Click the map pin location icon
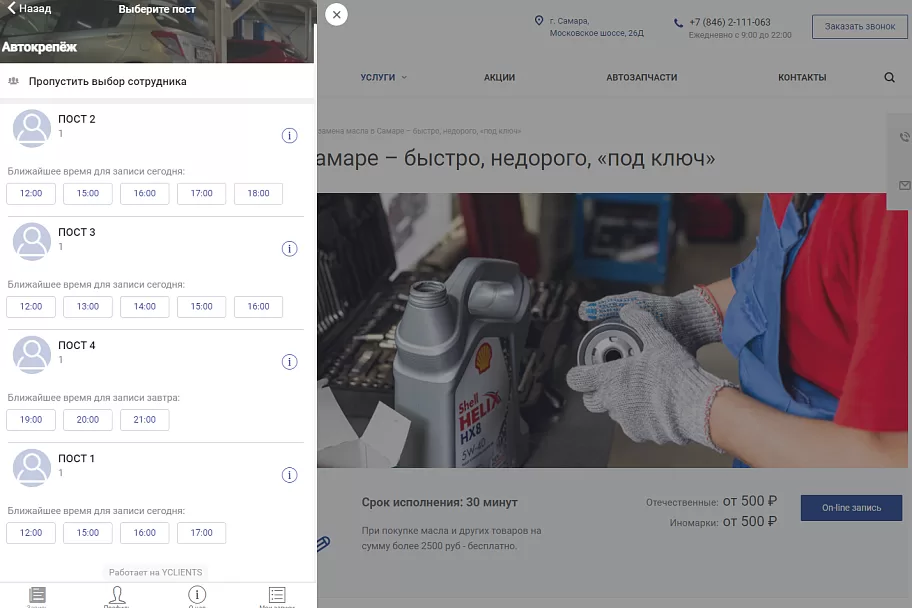The width and height of the screenshot is (912, 608). (539, 21)
